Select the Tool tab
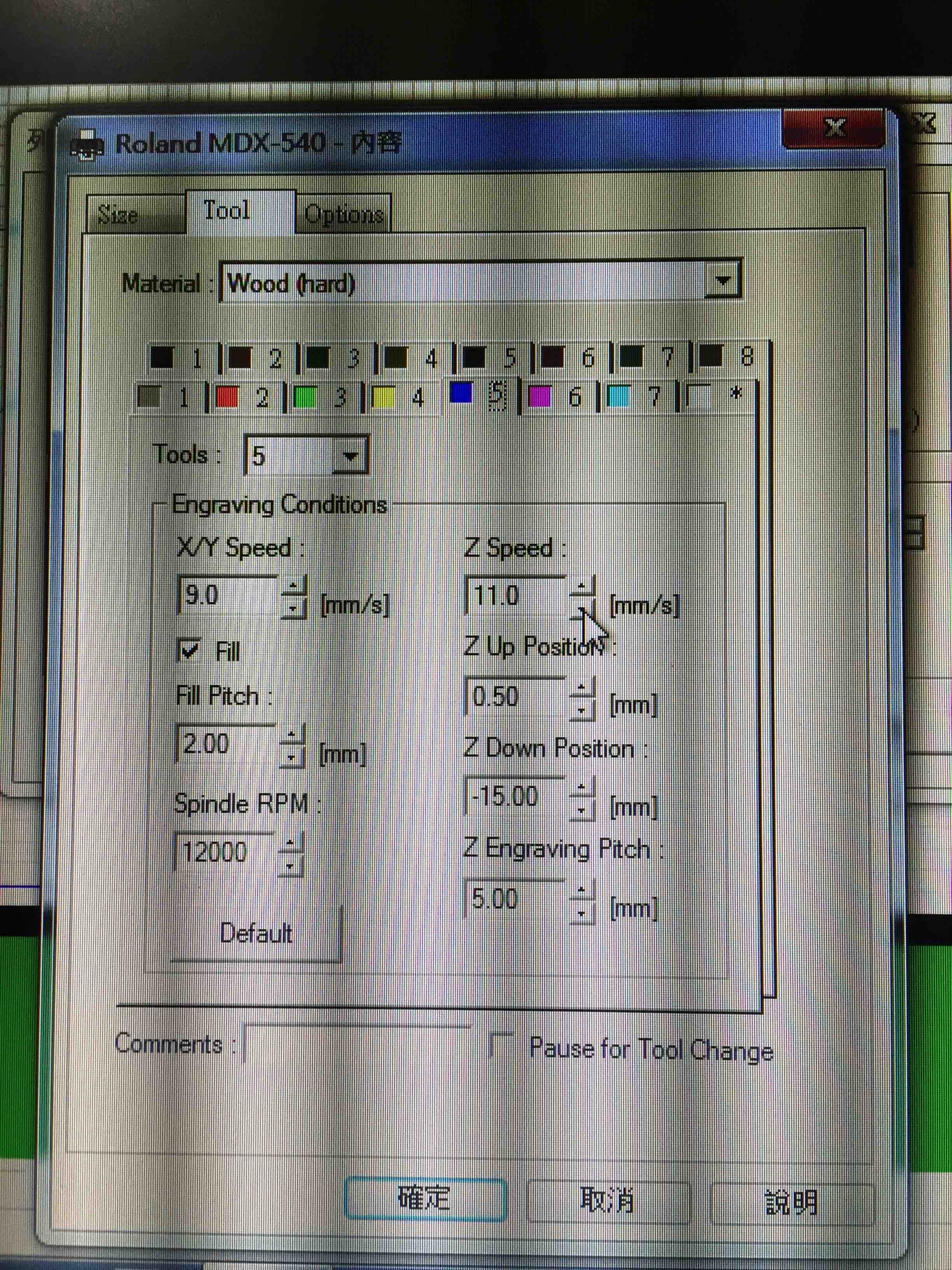This screenshot has width=952, height=1270. (241, 211)
